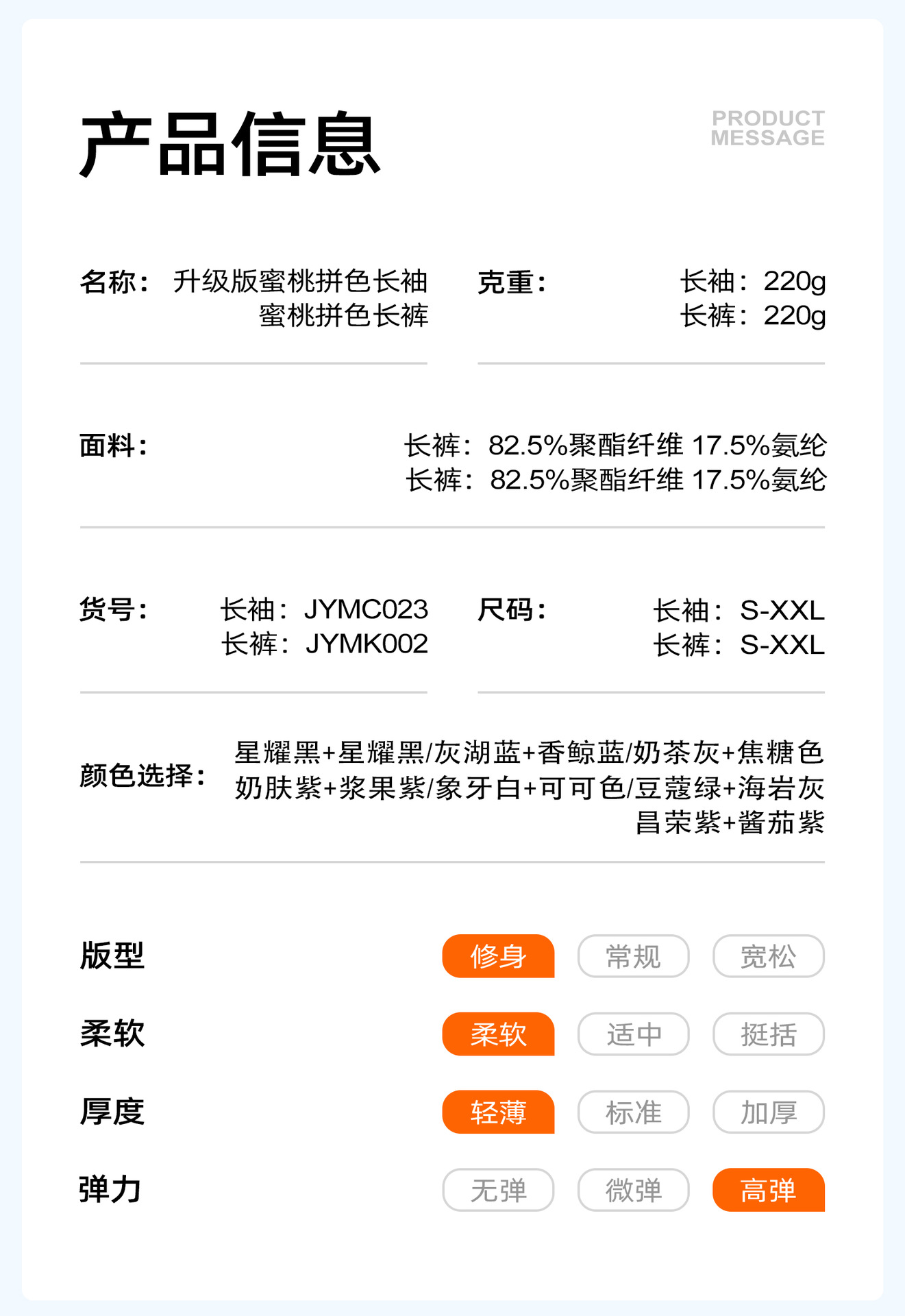Click the item number JYMC023
The width and height of the screenshot is (905, 1316).
click(366, 609)
